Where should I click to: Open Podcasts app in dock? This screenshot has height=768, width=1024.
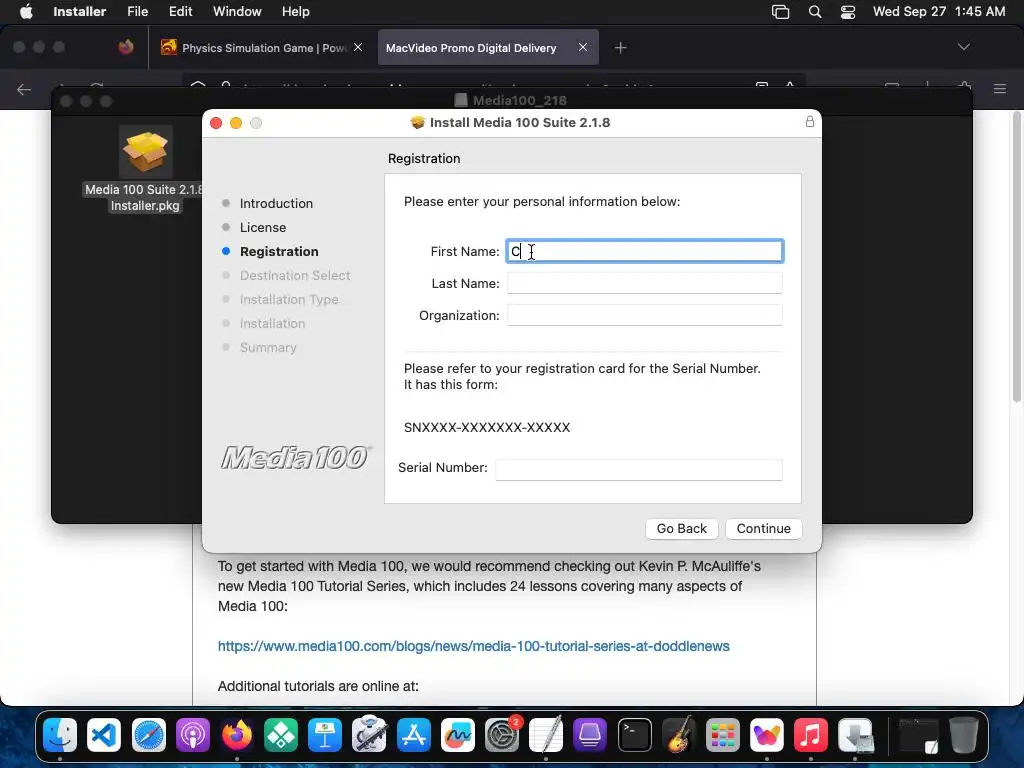point(193,735)
